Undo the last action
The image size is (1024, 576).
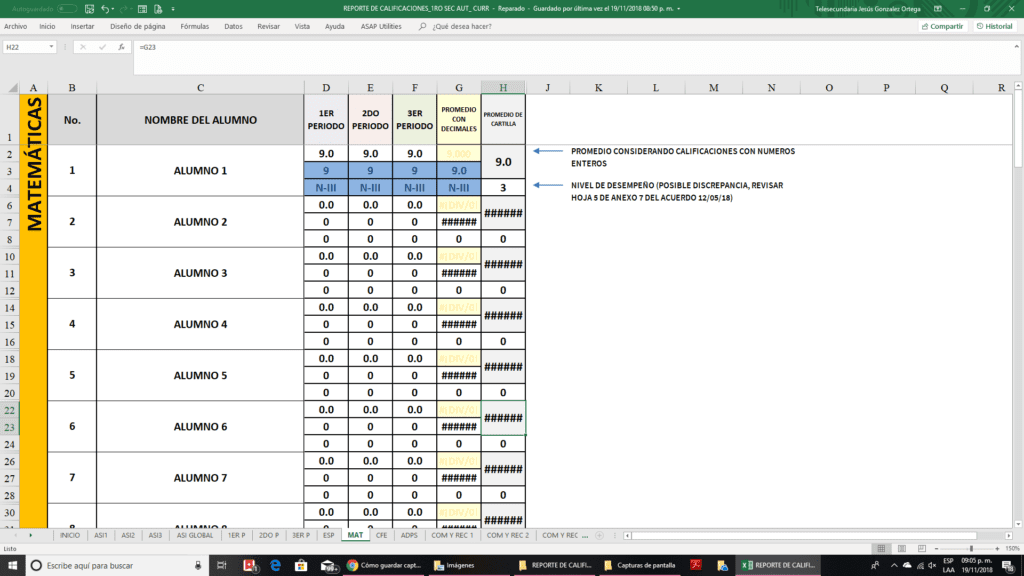point(105,8)
